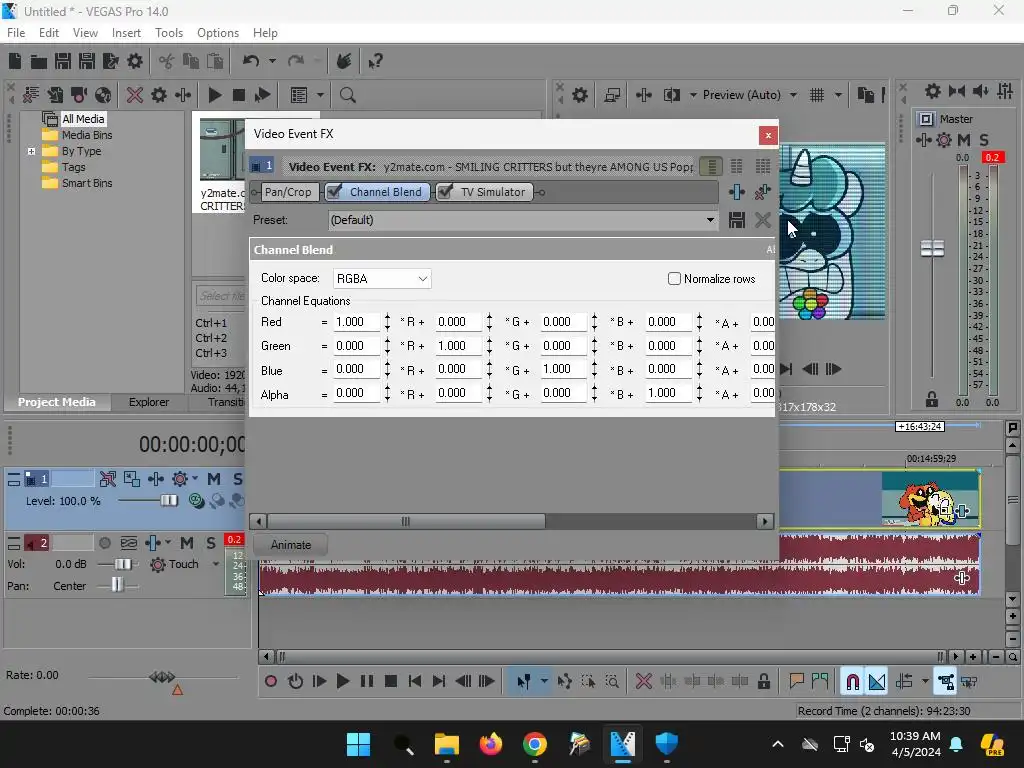Remove selected plug-in from chain

[x=762, y=192]
